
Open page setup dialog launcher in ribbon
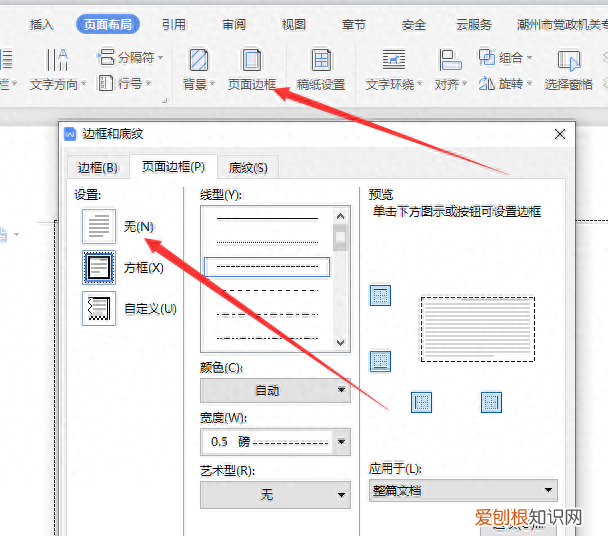tap(165, 100)
